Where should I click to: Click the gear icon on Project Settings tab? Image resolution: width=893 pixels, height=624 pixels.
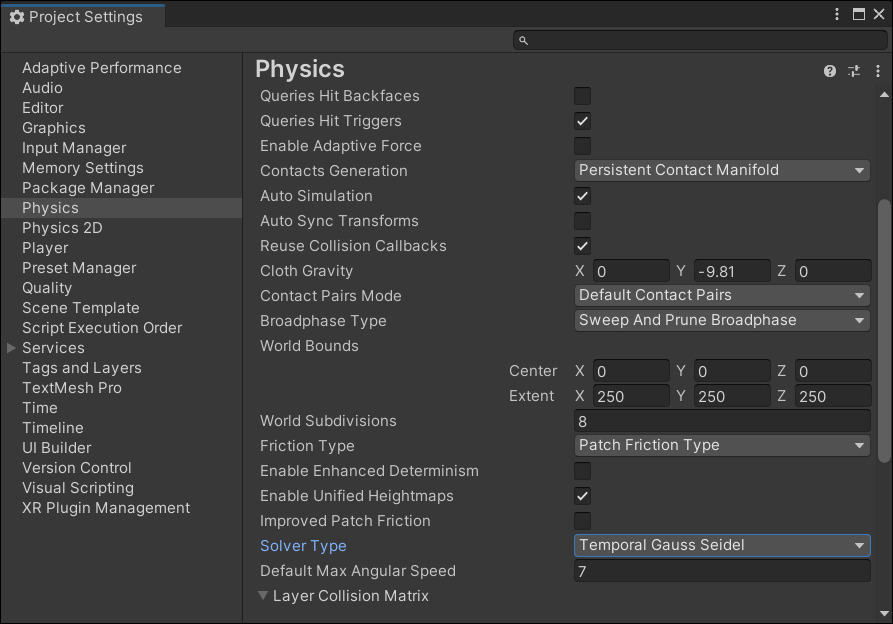click(16, 16)
